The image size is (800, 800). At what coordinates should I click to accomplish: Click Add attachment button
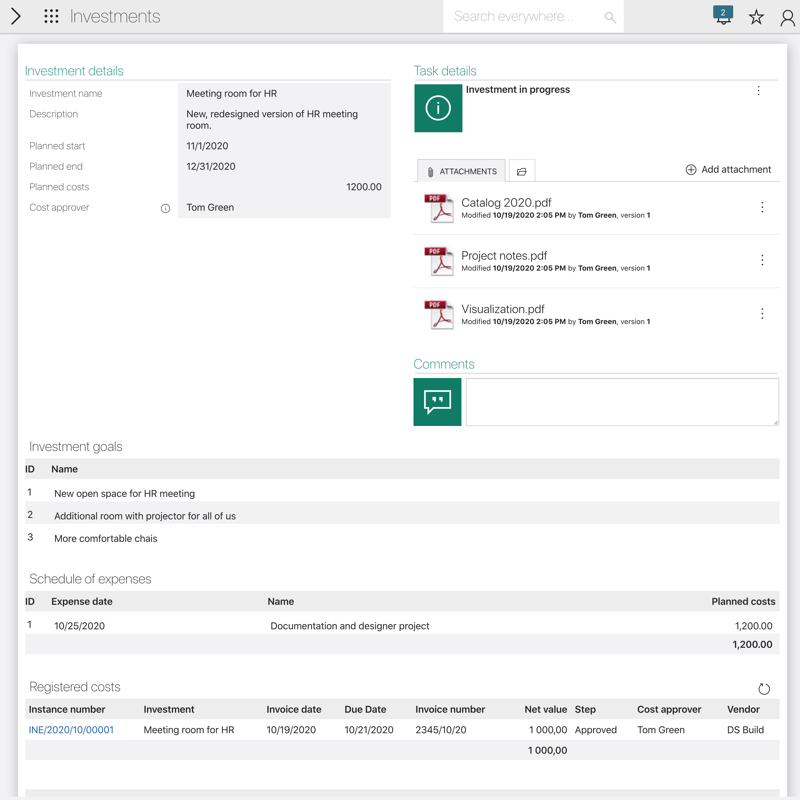tap(727, 170)
